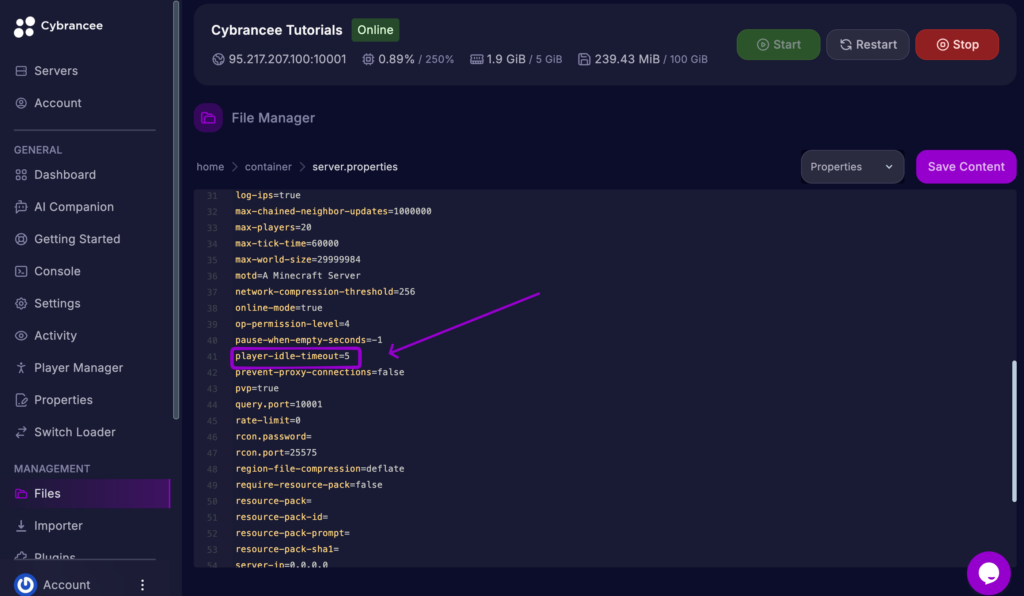Open the Getting Started page
Image resolution: width=1024 pixels, height=596 pixels.
77,239
